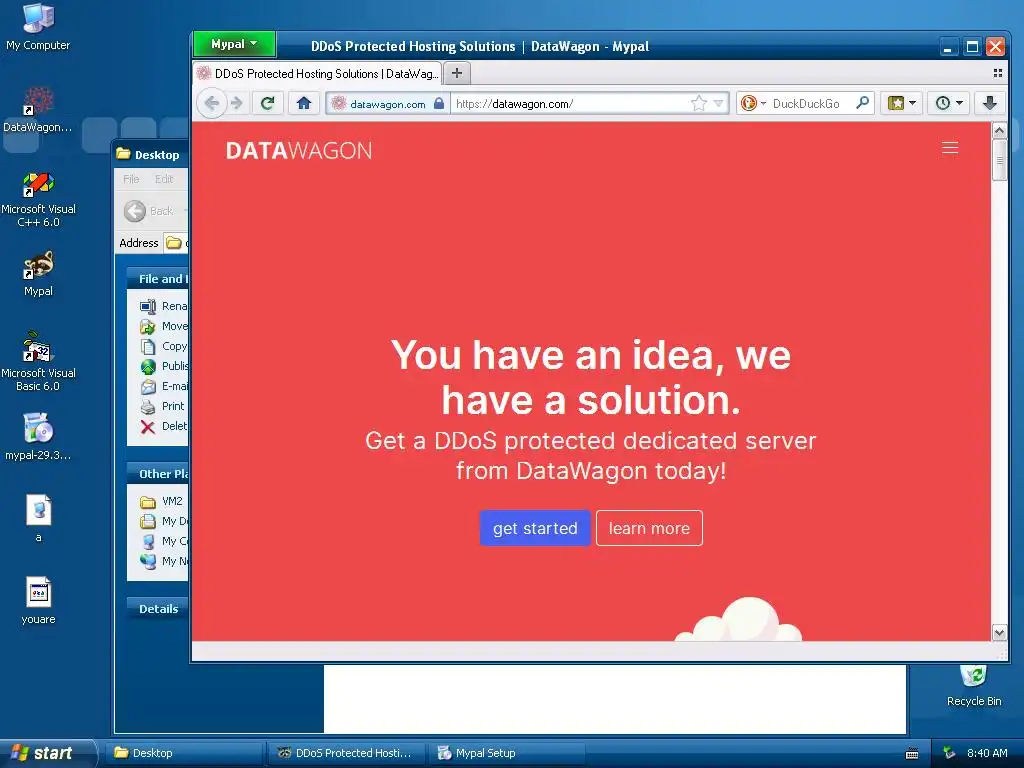Viewport: 1024px width, 768px height.
Task: Click the DATAWAGON logo
Action: (298, 151)
